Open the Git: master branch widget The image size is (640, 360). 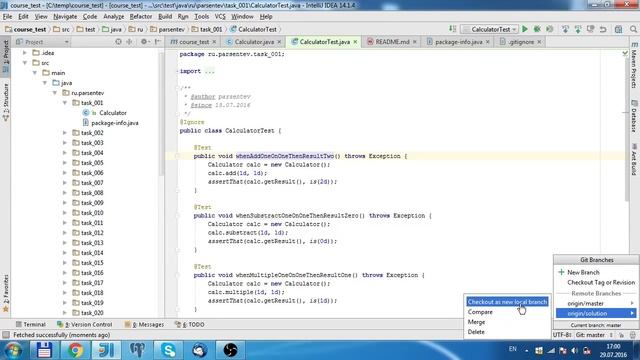click(594, 335)
